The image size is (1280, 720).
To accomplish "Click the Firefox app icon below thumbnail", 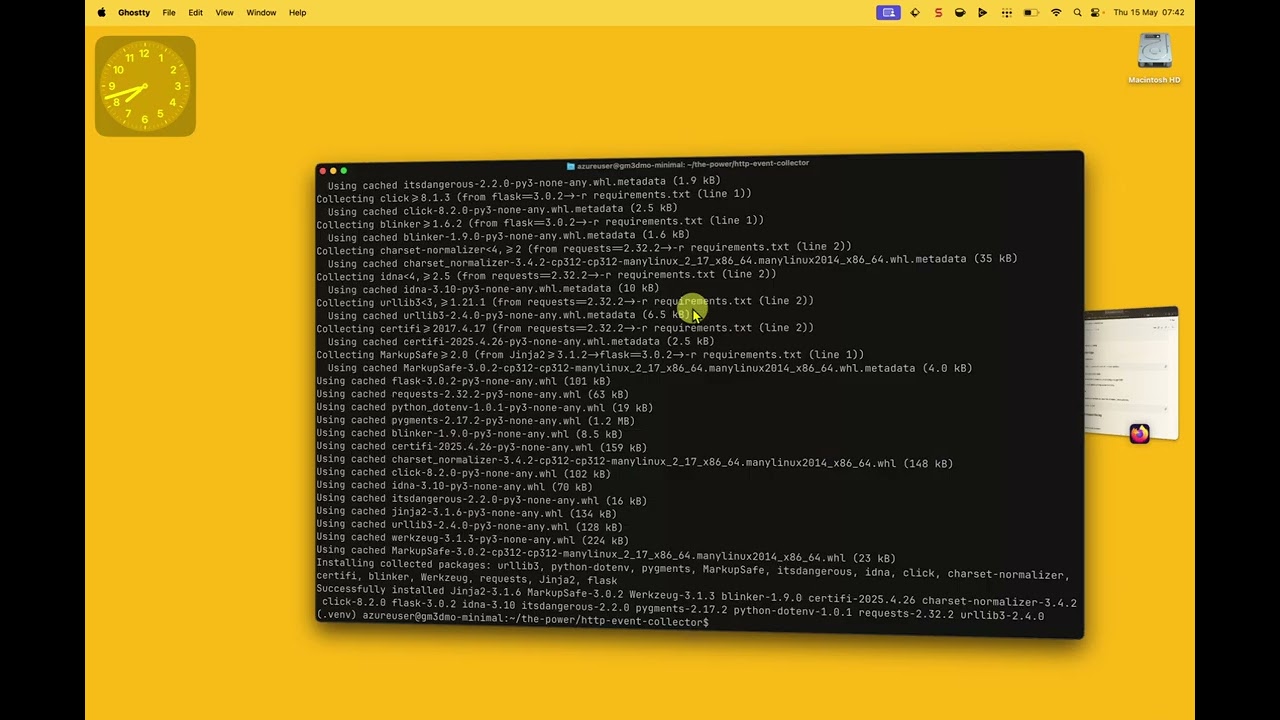I will pos(1139,433).
